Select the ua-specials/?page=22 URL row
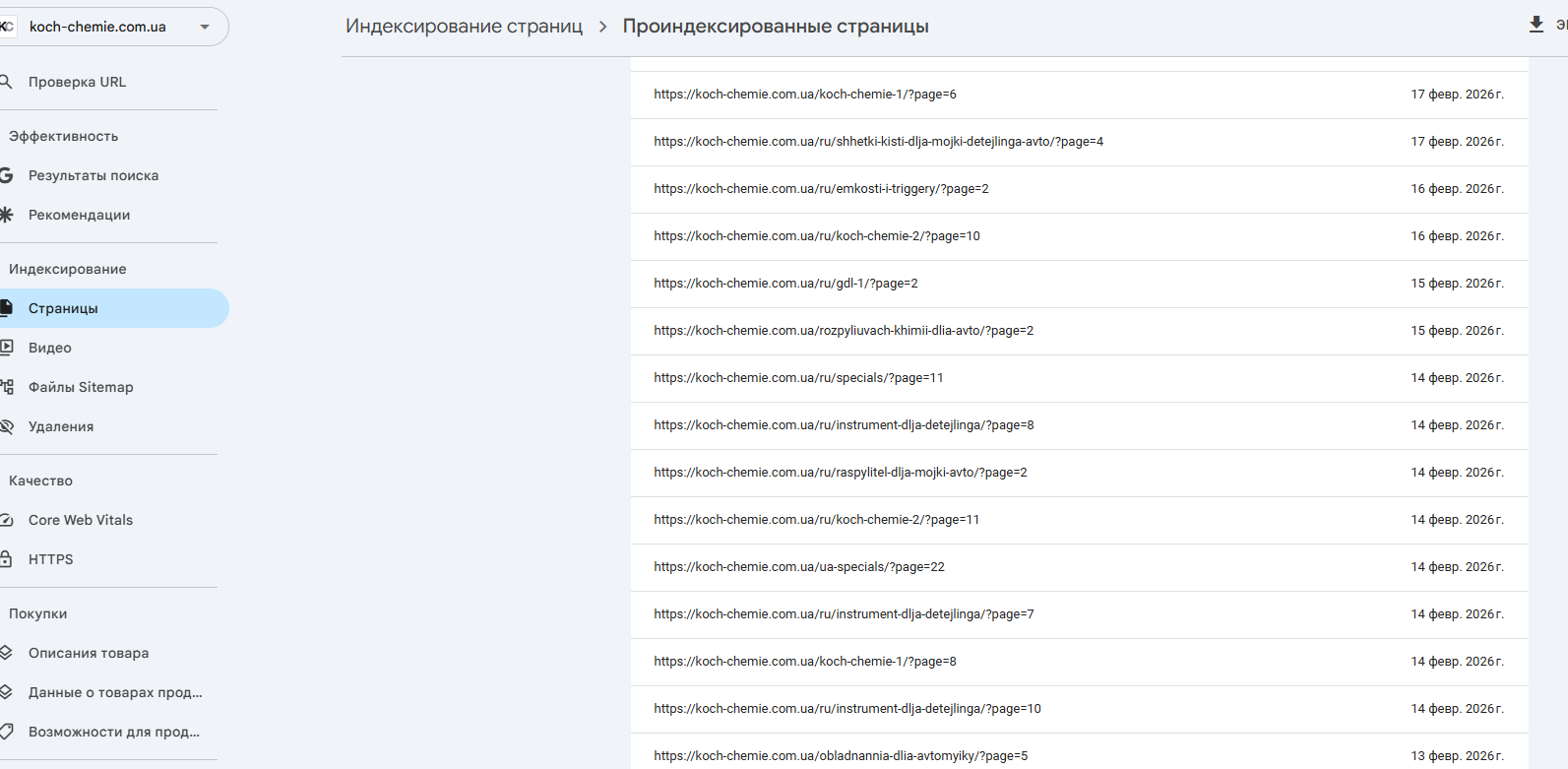This screenshot has width=1568, height=769. coord(1079,567)
